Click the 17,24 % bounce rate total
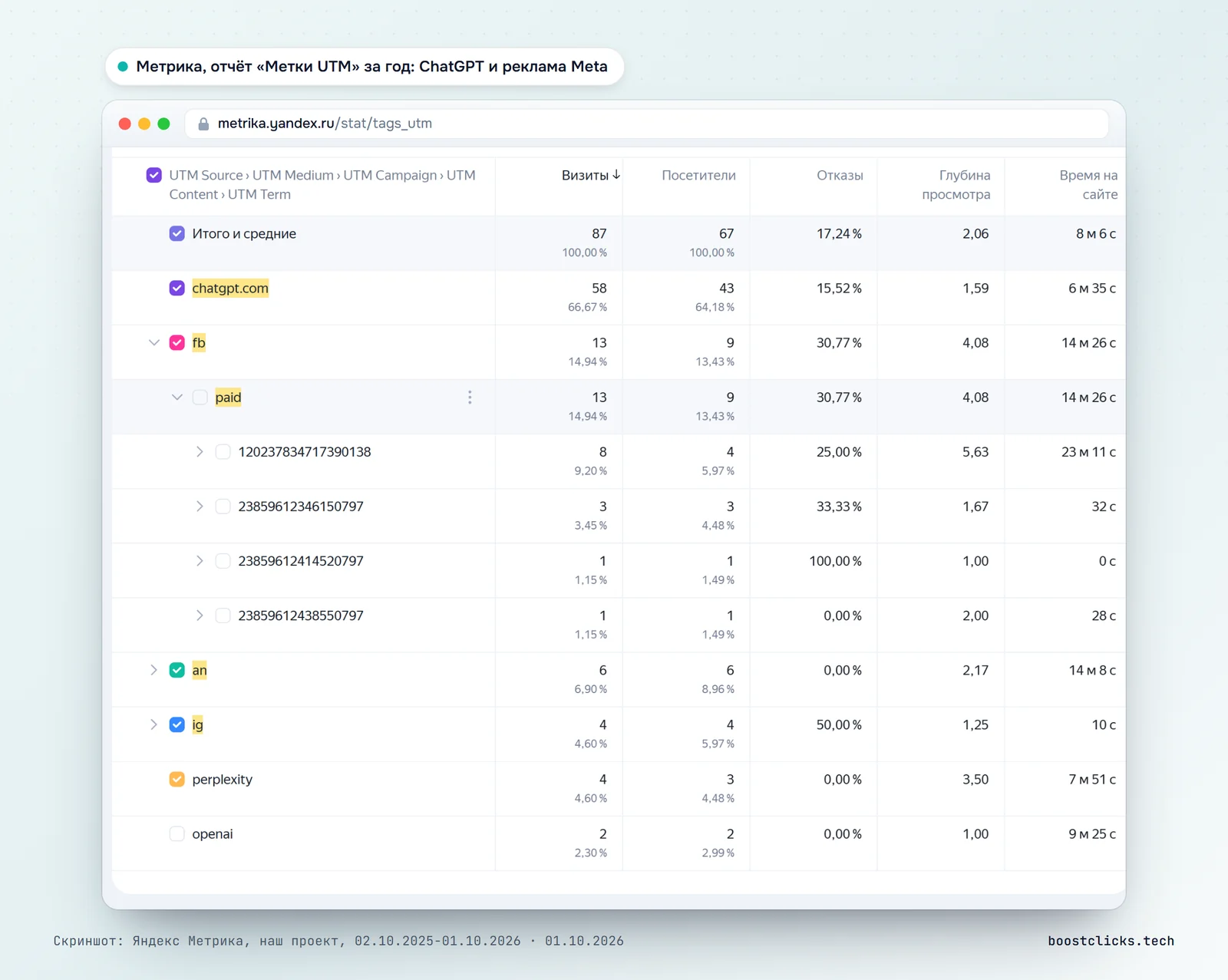1228x980 pixels. tap(839, 233)
